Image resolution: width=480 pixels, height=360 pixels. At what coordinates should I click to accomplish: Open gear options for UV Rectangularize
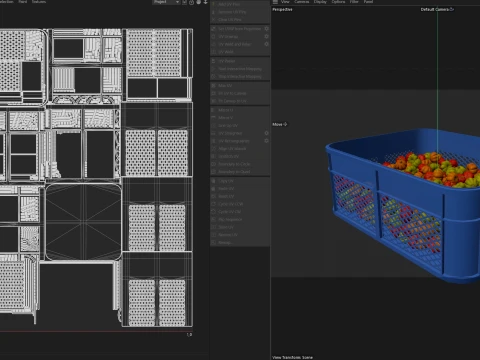(x=266, y=141)
